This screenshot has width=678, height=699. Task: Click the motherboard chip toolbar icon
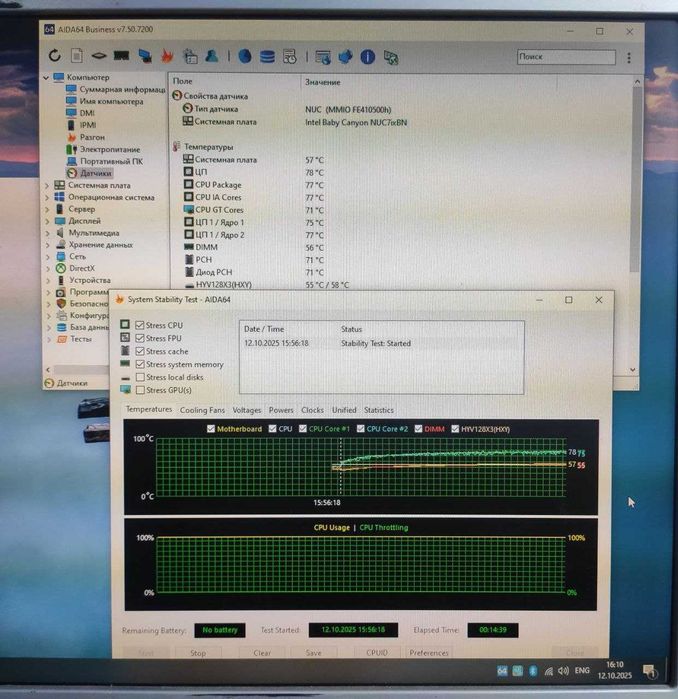click(99, 56)
